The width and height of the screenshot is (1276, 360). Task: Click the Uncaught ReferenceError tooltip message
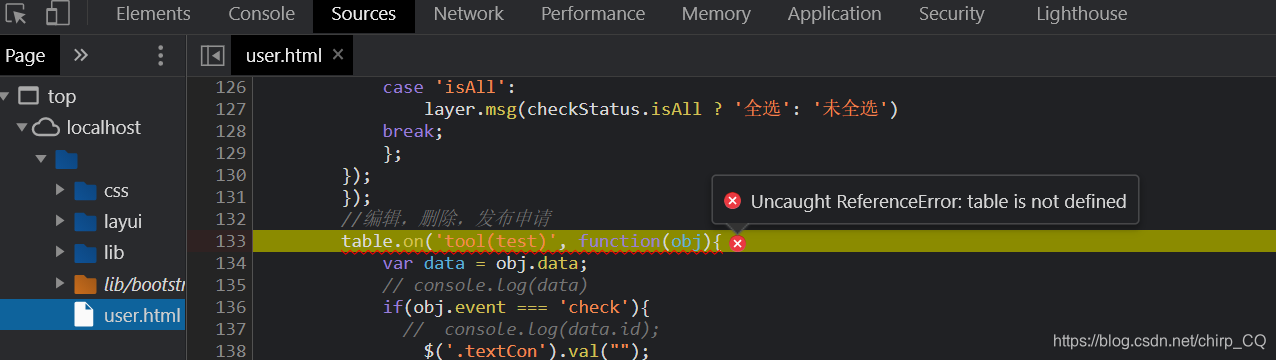click(x=938, y=201)
